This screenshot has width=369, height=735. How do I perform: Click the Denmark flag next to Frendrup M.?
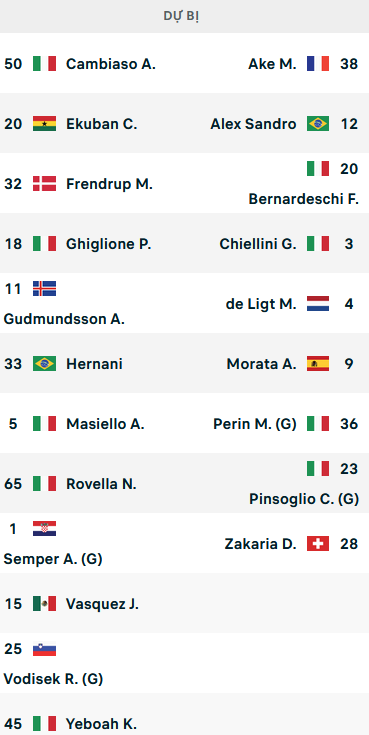click(x=45, y=184)
